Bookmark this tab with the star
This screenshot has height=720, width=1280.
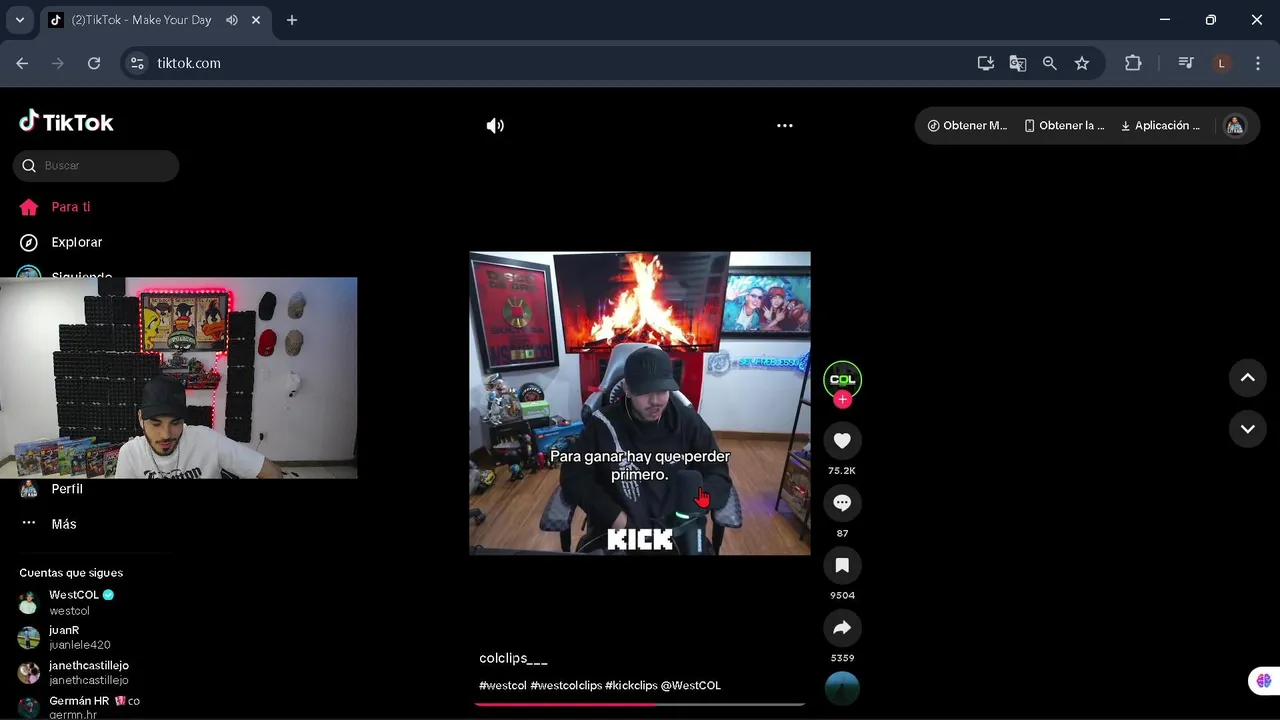[x=1082, y=63]
